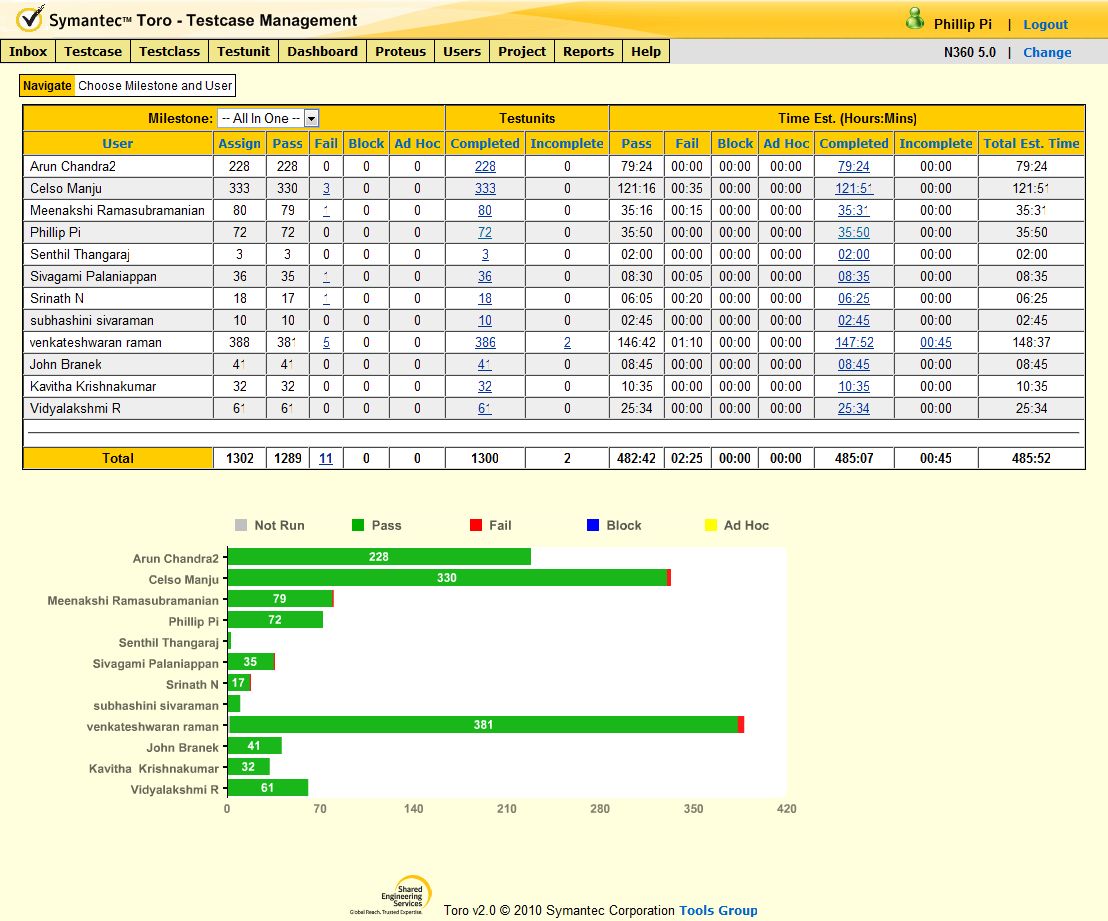The image size is (1108, 921).
Task: Click the red Fail legend square
Action: point(475,525)
